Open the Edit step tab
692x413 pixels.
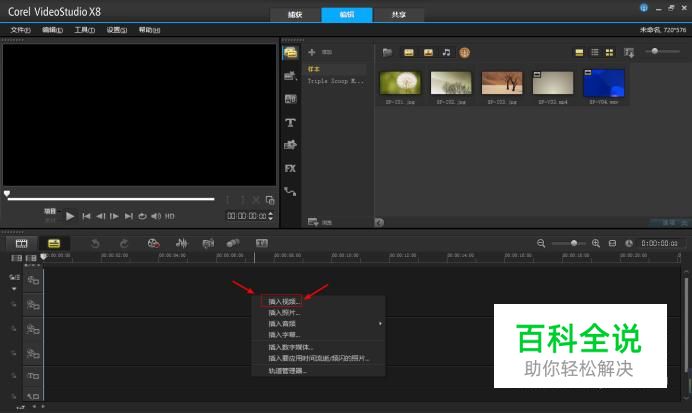click(x=347, y=15)
